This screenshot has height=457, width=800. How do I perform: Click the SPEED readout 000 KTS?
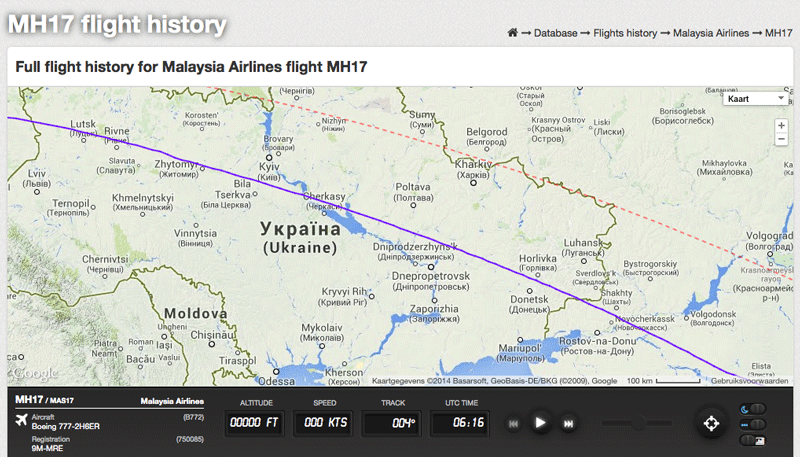[x=325, y=423]
